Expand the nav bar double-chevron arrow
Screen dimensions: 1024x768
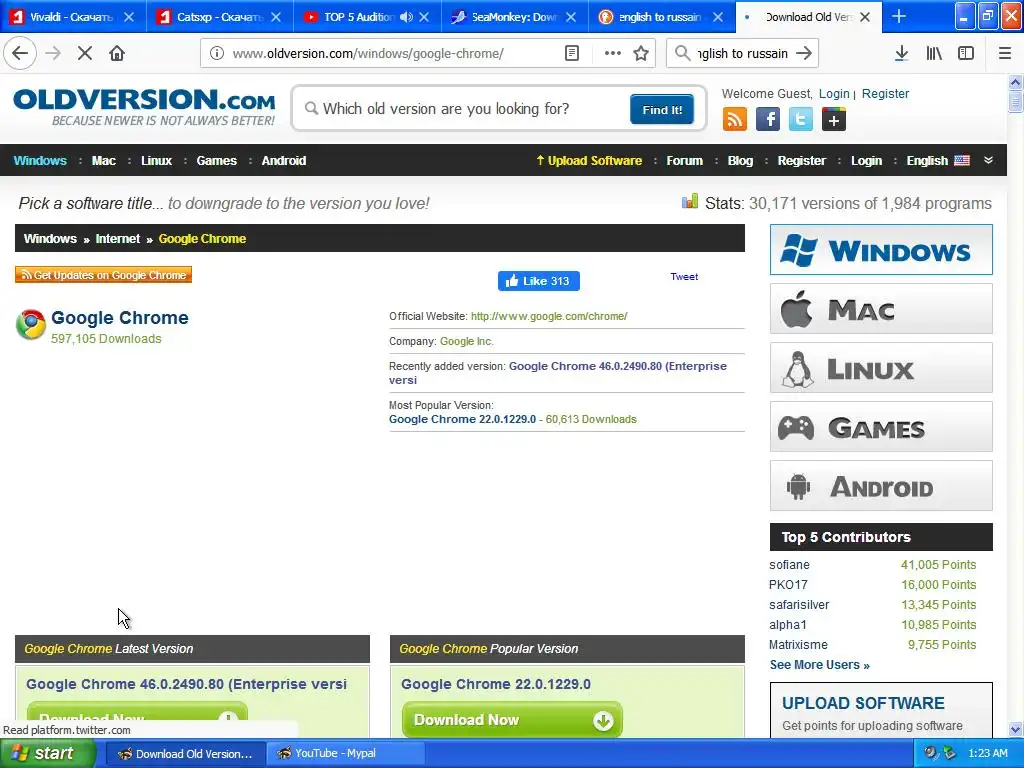[x=988, y=161]
